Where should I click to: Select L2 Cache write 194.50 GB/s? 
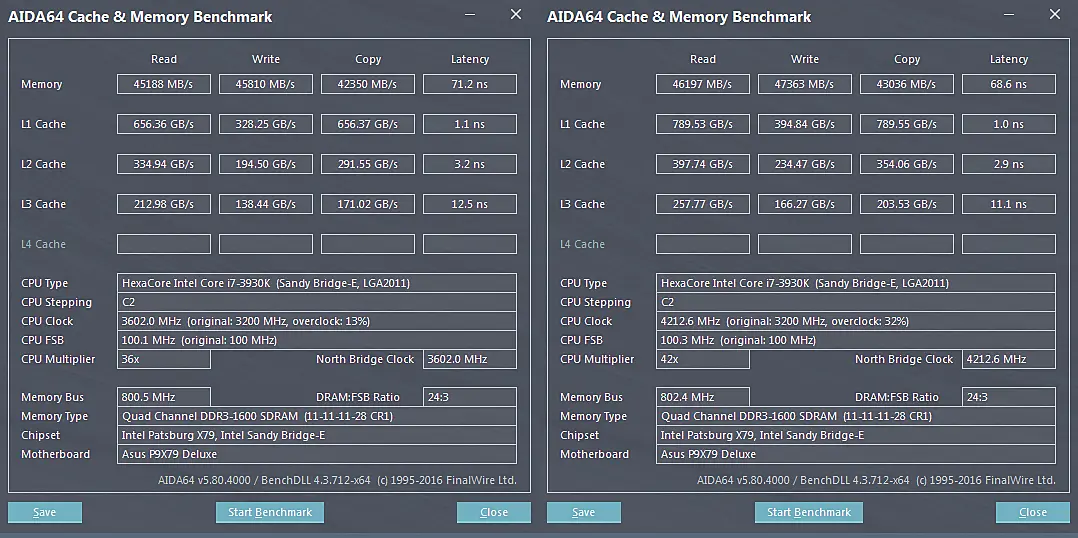(x=265, y=164)
